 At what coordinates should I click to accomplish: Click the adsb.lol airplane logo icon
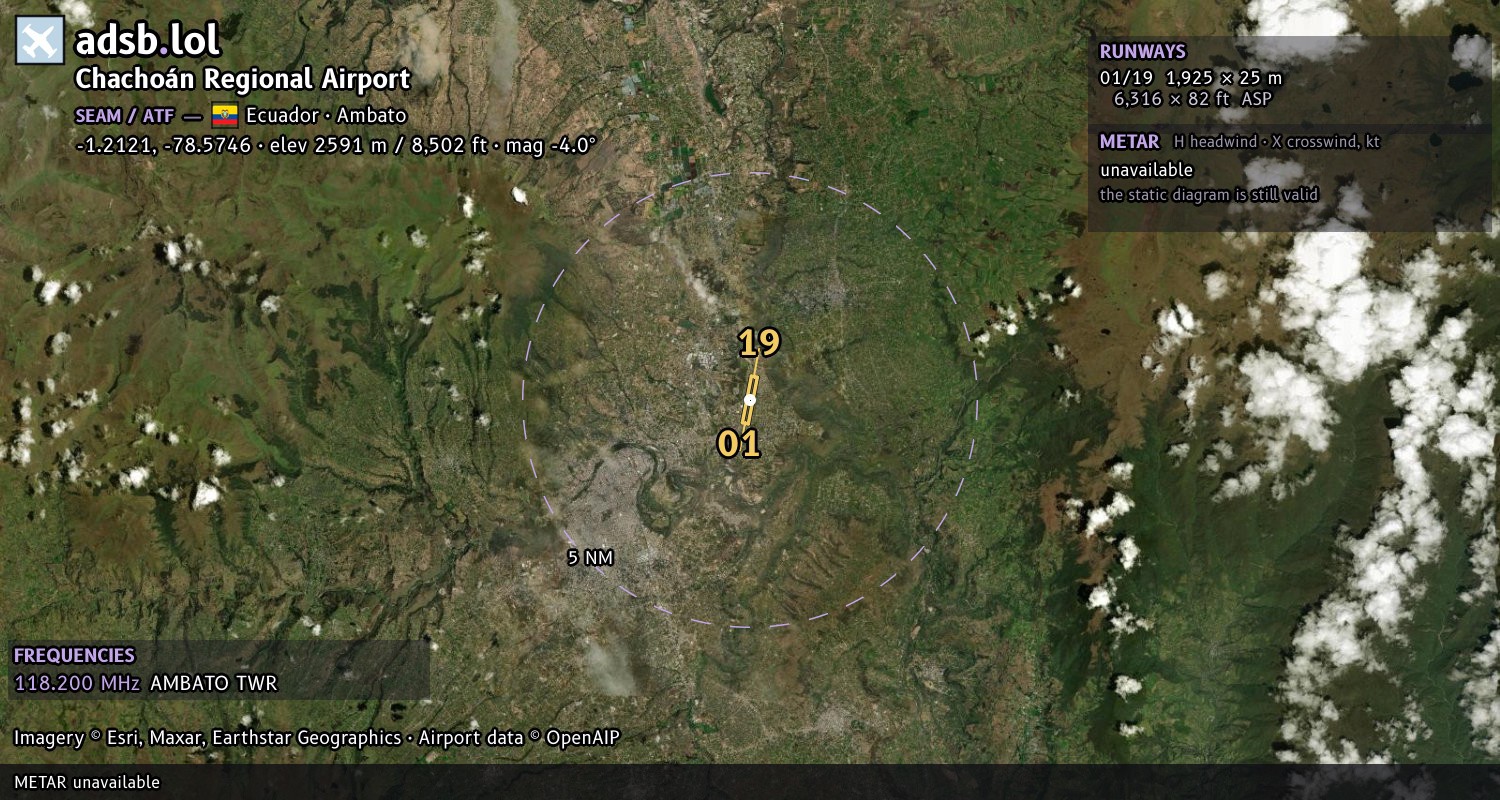tap(39, 41)
